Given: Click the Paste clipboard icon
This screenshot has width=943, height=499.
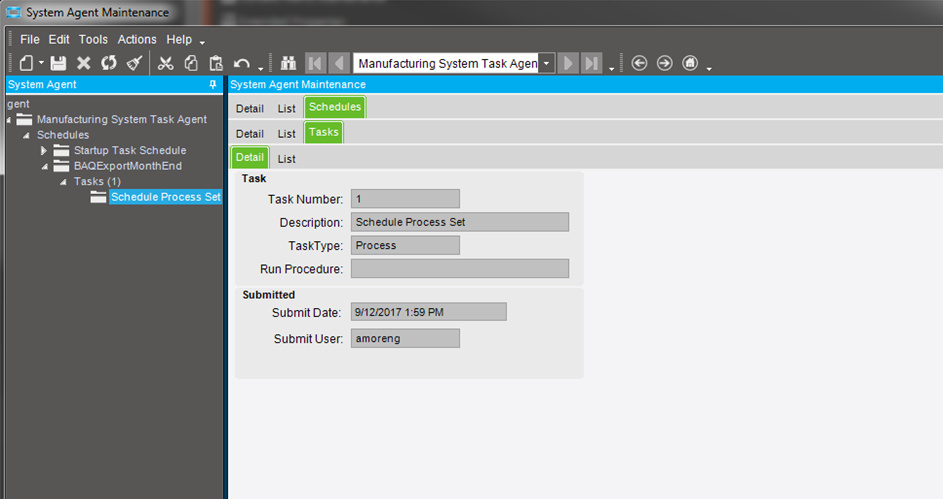Looking at the screenshot, I should pos(216,63).
